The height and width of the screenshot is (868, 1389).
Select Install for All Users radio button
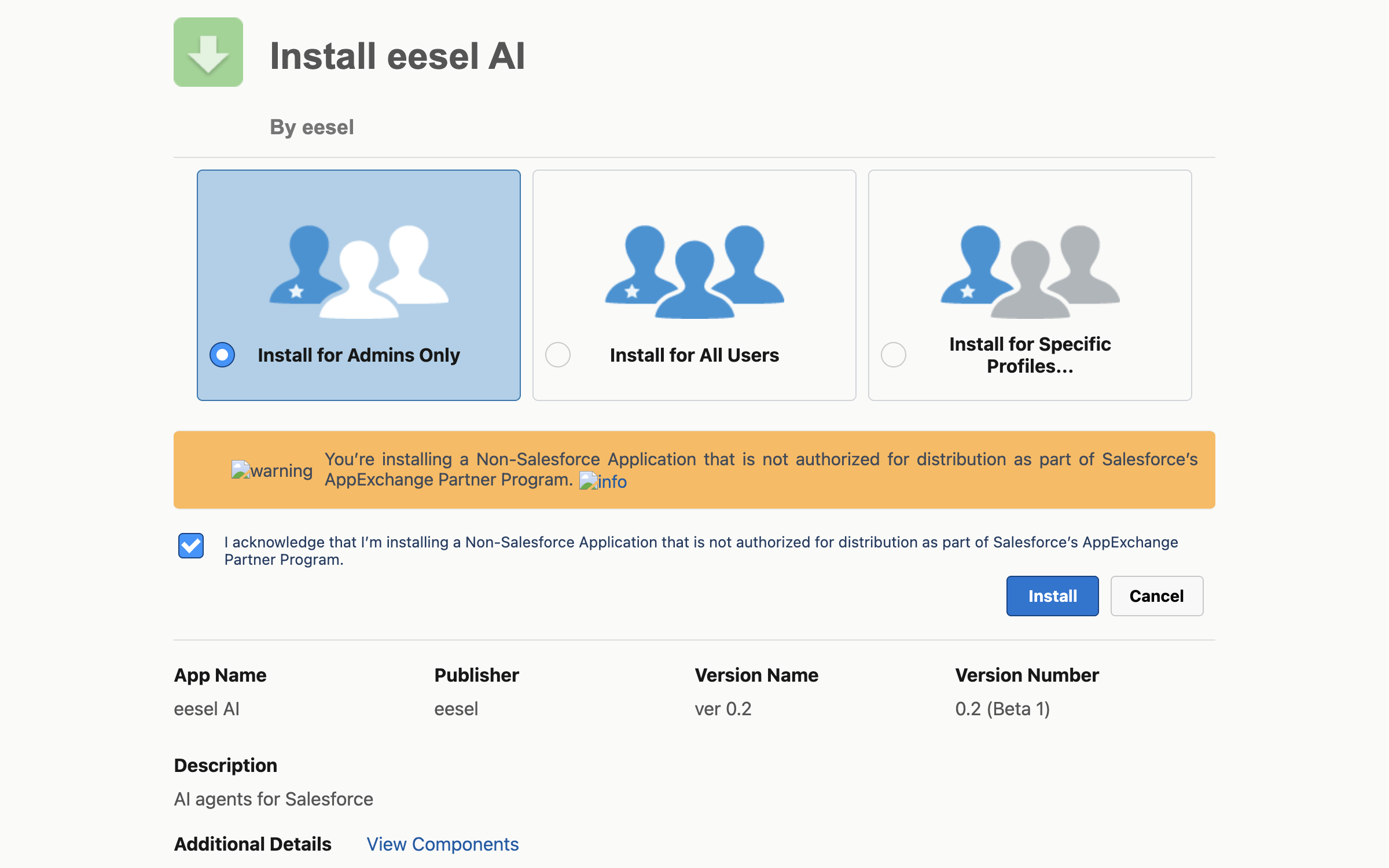[558, 355]
